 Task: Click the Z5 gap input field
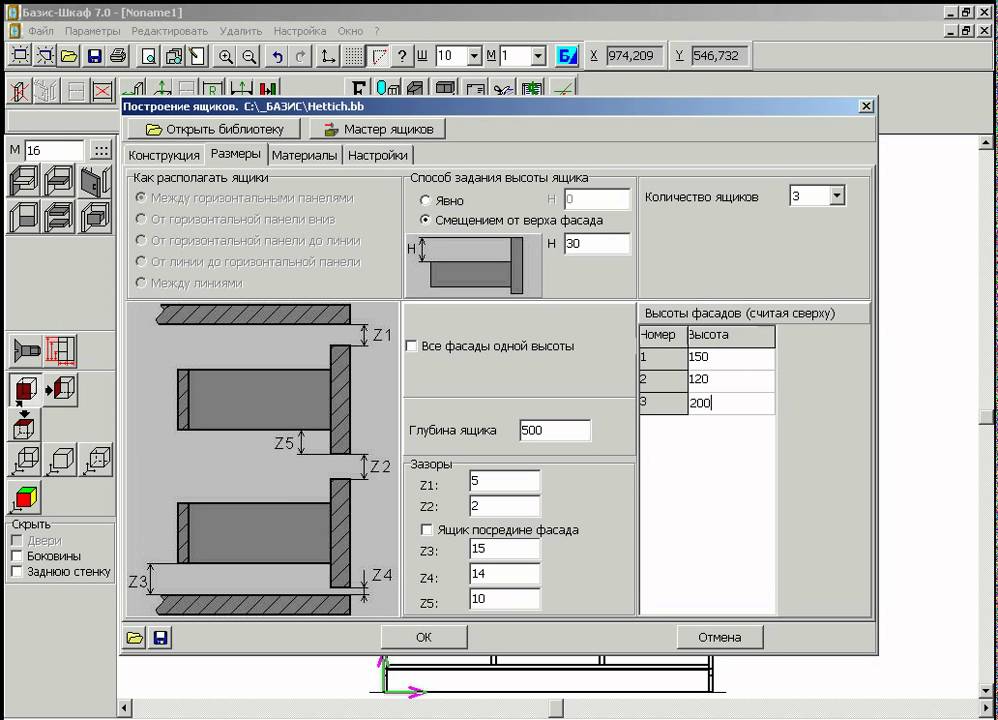(x=505, y=598)
